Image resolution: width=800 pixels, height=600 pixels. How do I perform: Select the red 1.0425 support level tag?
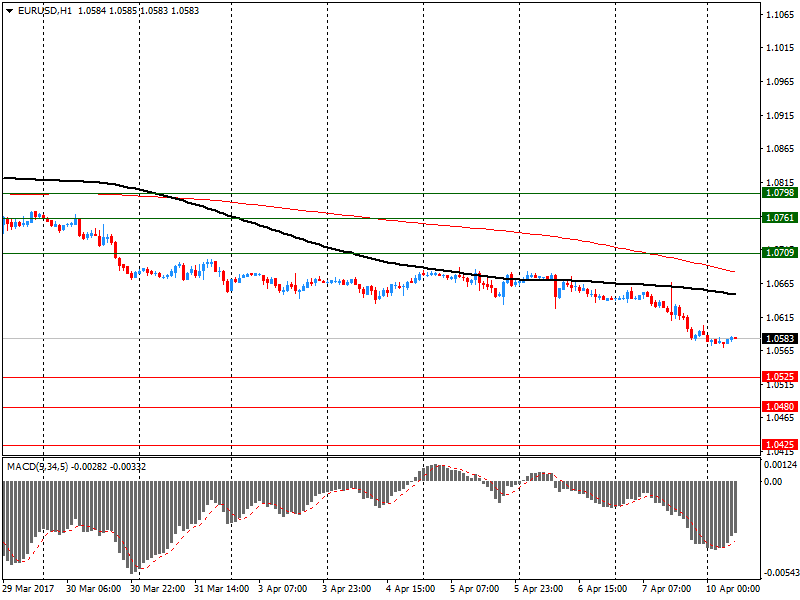pyautogui.click(x=778, y=444)
